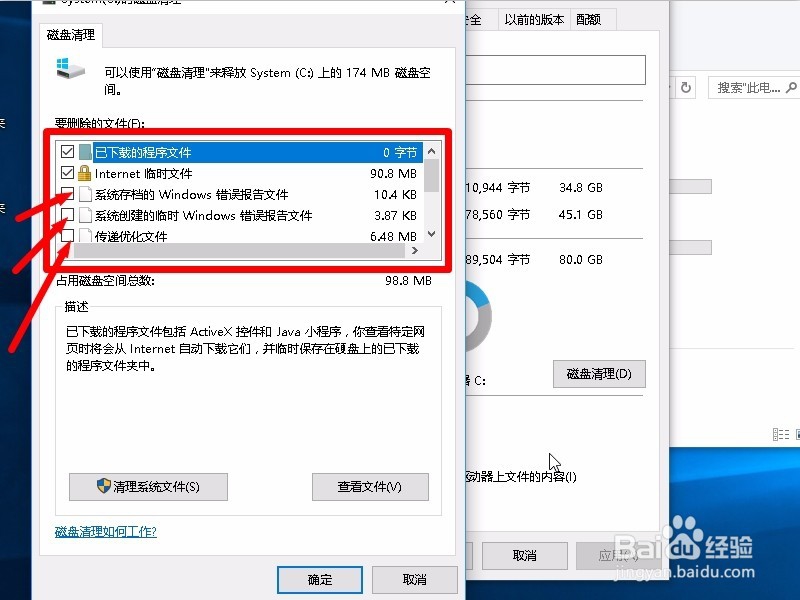Click the 90.8 MB size value
800x600 pixels.
click(x=393, y=173)
